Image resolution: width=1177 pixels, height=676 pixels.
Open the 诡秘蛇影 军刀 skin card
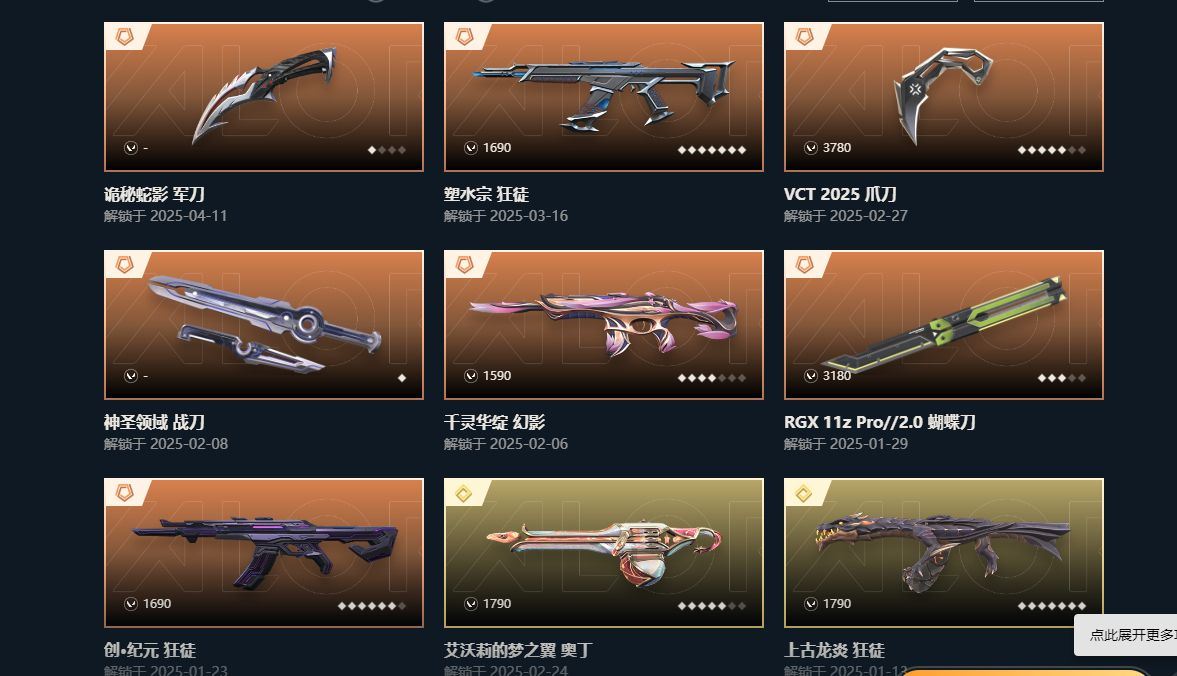coord(263,97)
